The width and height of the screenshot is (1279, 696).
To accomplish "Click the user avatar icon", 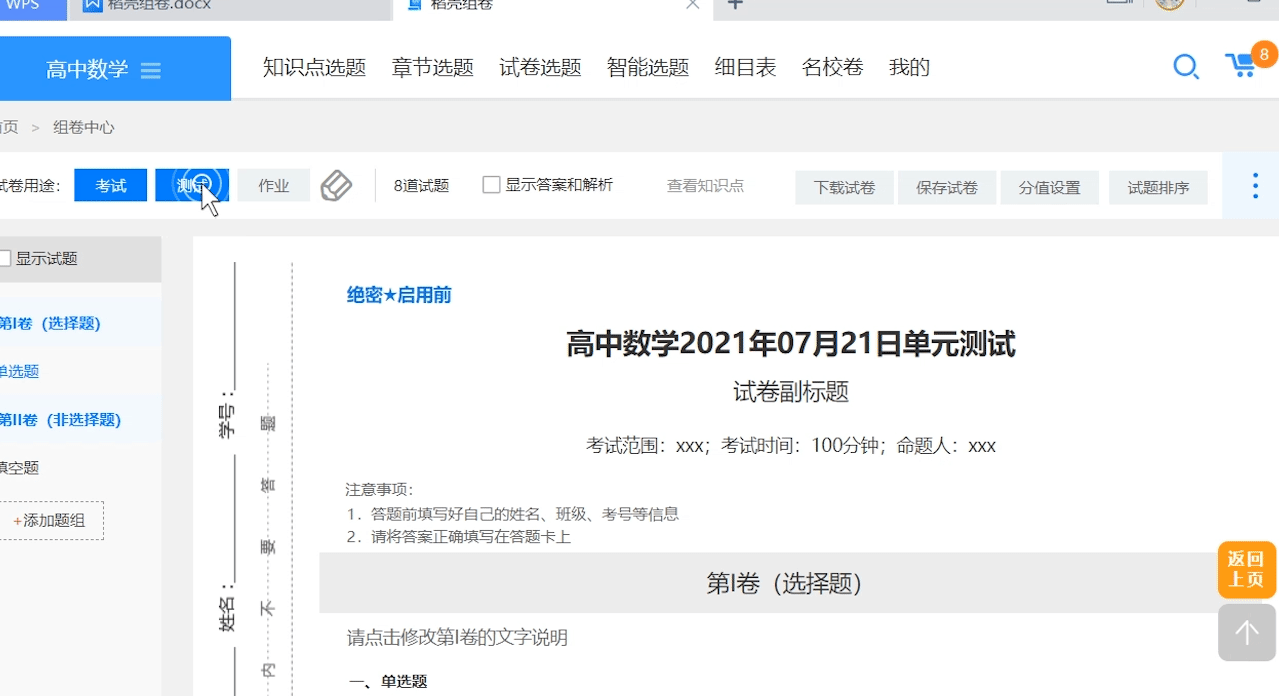I will click(1170, 4).
